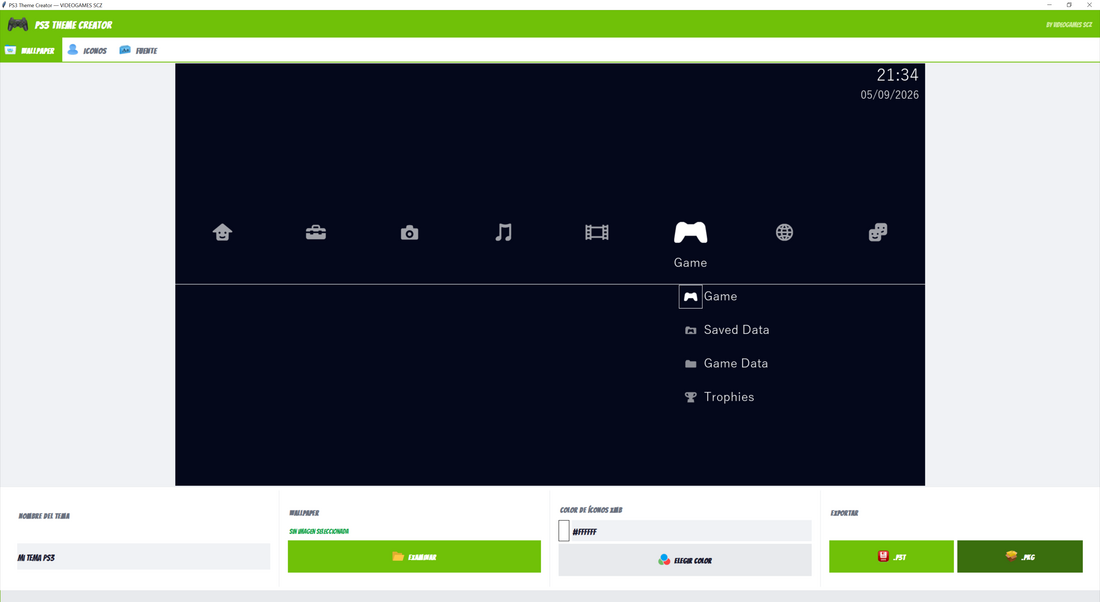Click the Game label under controller icon

click(690, 262)
